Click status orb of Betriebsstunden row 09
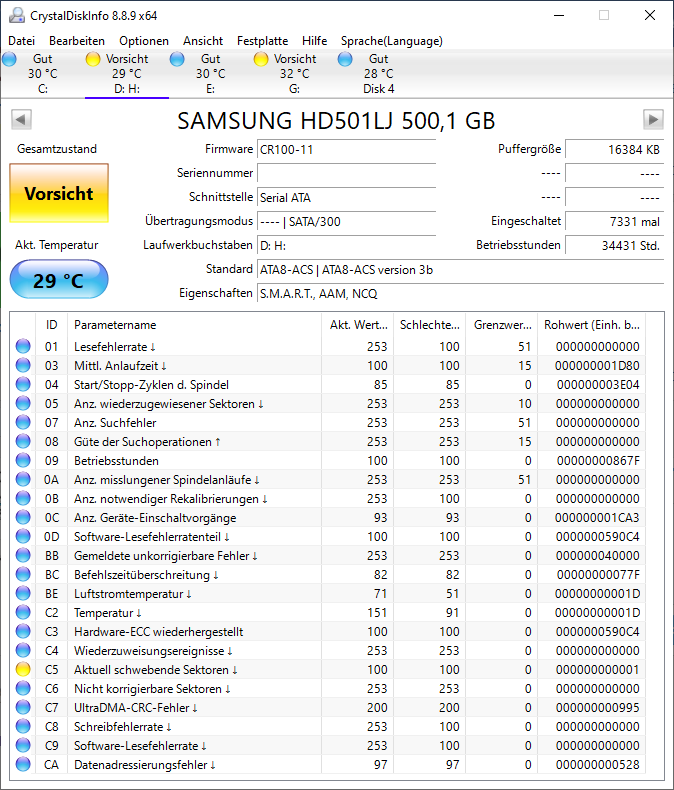Viewport: 674px width, 790px height. pos(23,460)
